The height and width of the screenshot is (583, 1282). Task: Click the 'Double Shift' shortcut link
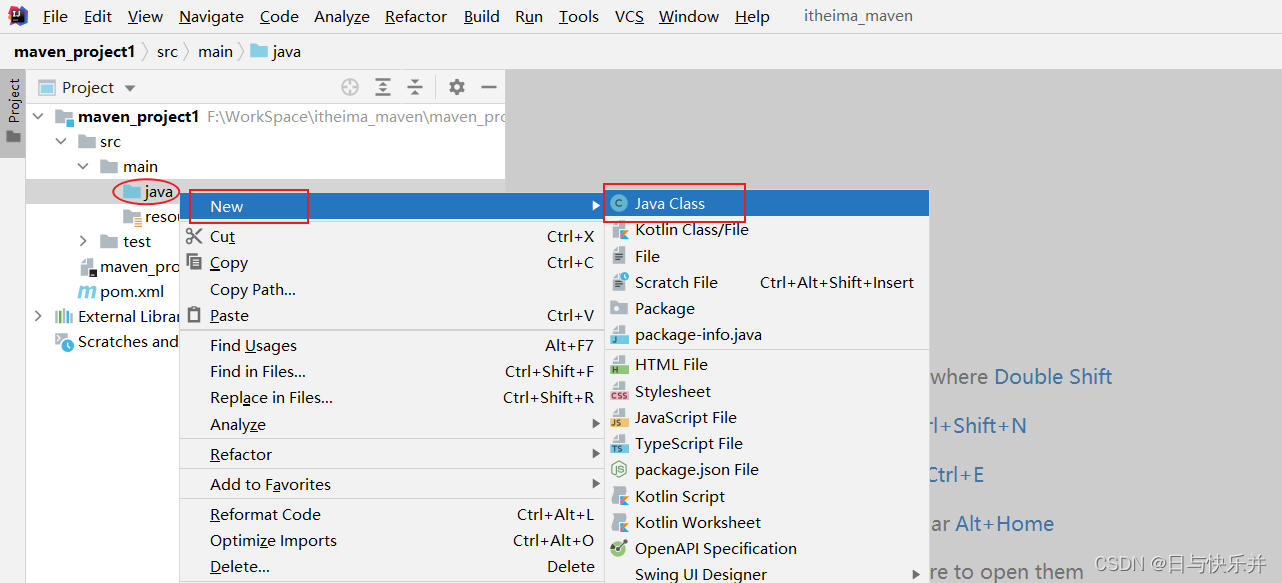point(1052,377)
